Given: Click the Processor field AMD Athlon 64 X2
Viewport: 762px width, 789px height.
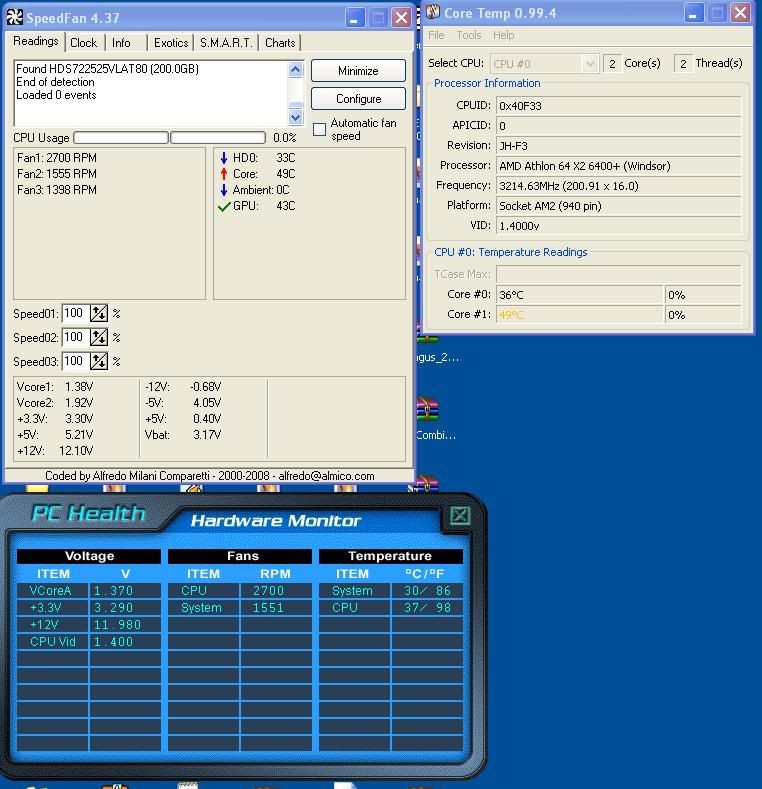Looking at the screenshot, I should pyautogui.click(x=619, y=166).
